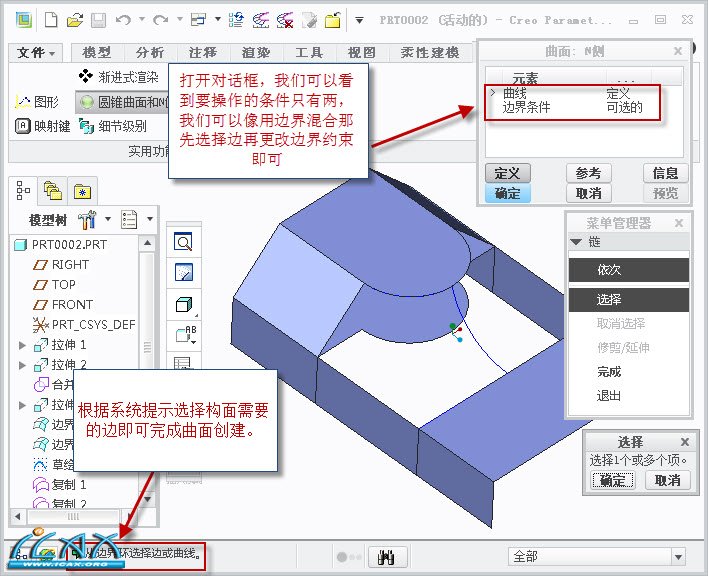
Task: Toggle the 圆锥曲面 display button
Action: [x=123, y=102]
